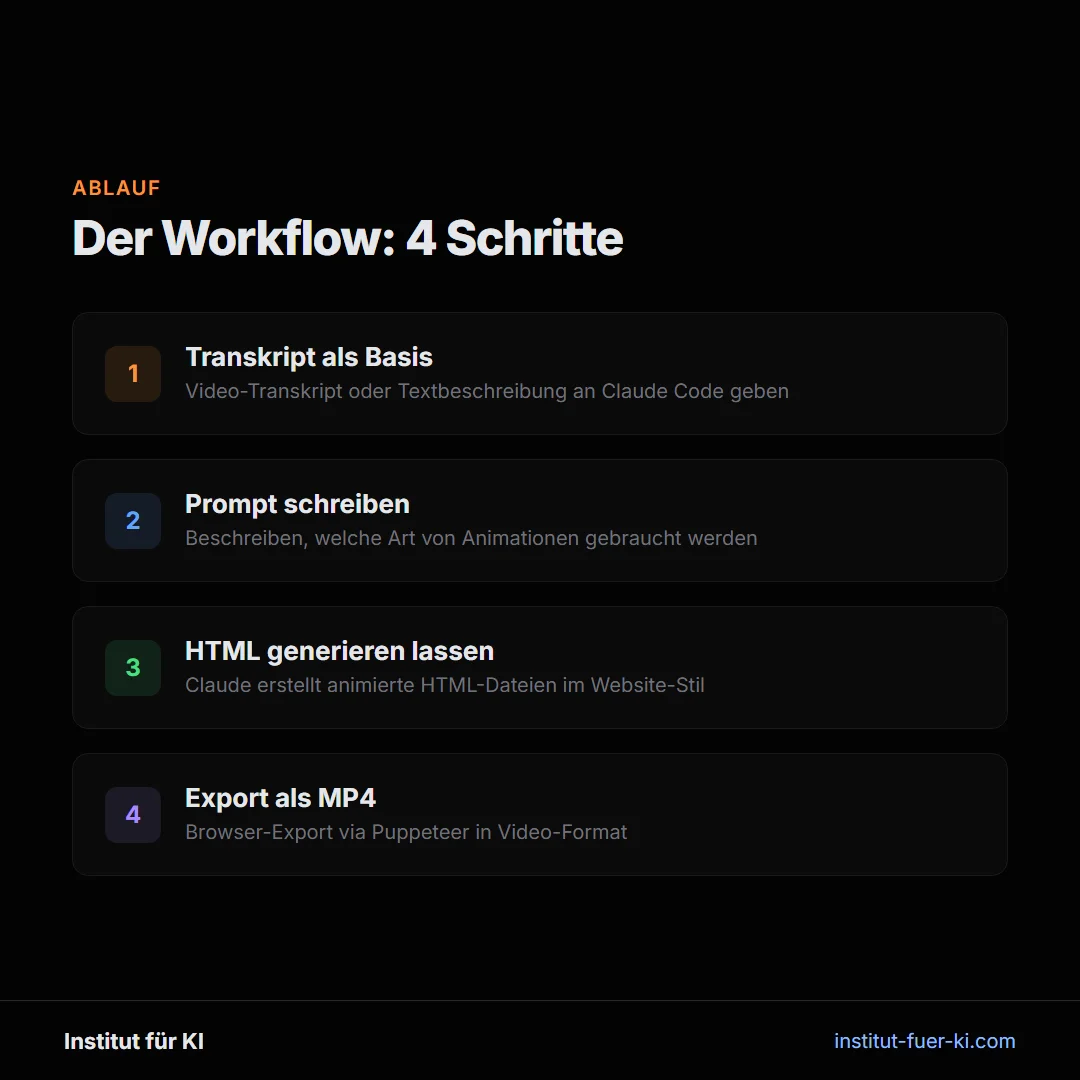Expand the Prompt schreiben step
Viewport: 1080px width, 1080px height.
point(540,520)
